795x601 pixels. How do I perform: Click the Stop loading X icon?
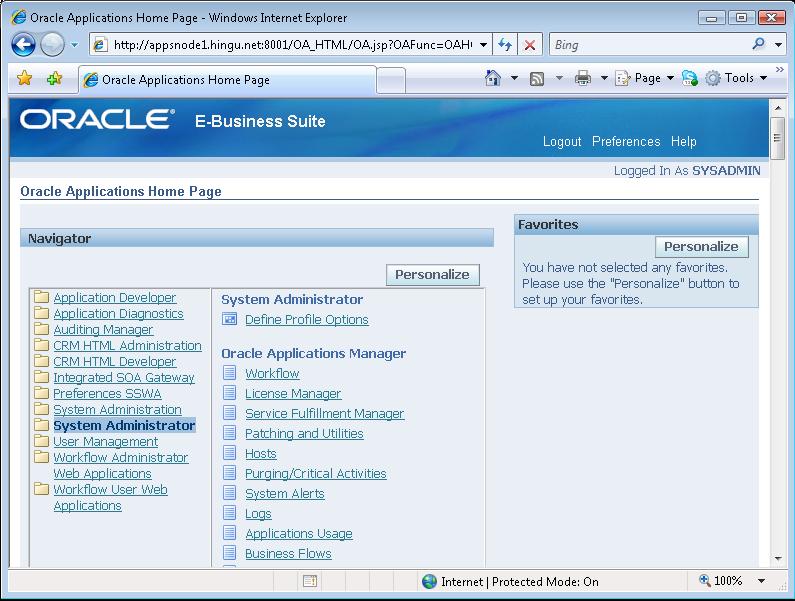coord(530,45)
